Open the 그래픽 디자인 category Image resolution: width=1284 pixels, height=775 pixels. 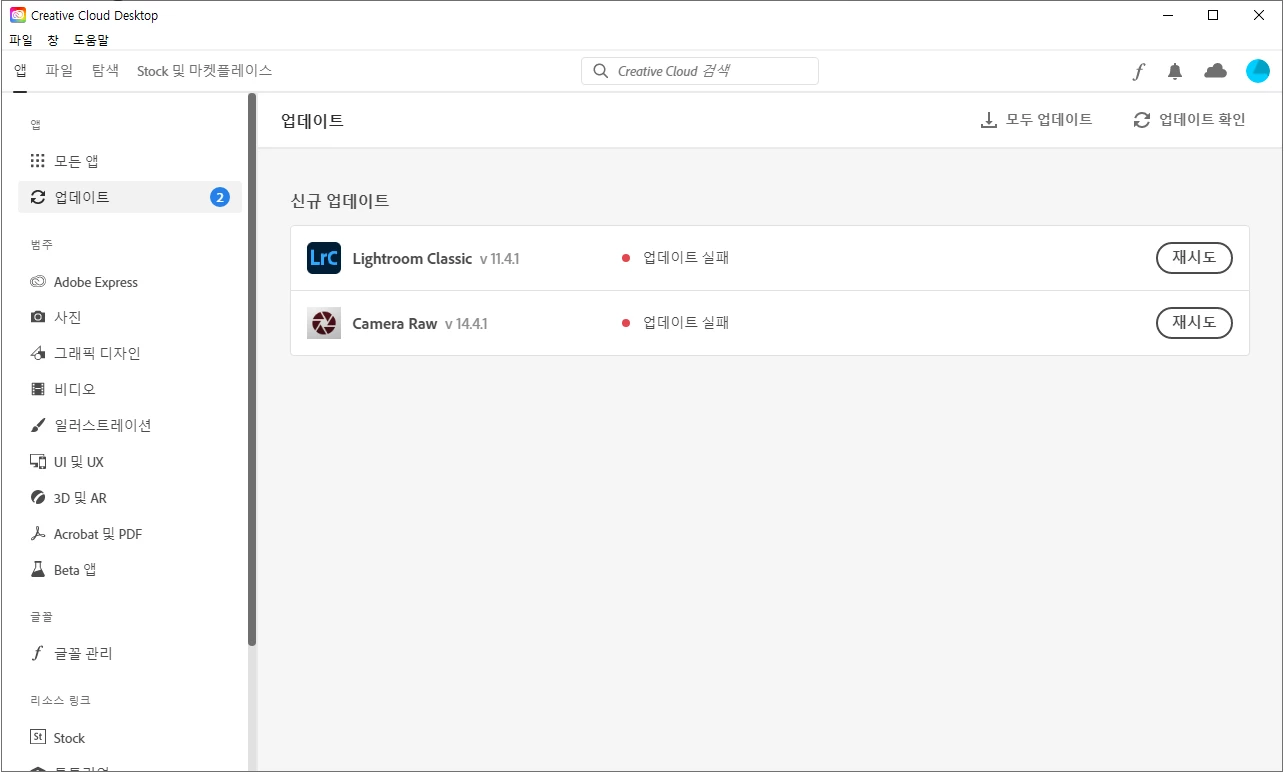(x=130, y=353)
